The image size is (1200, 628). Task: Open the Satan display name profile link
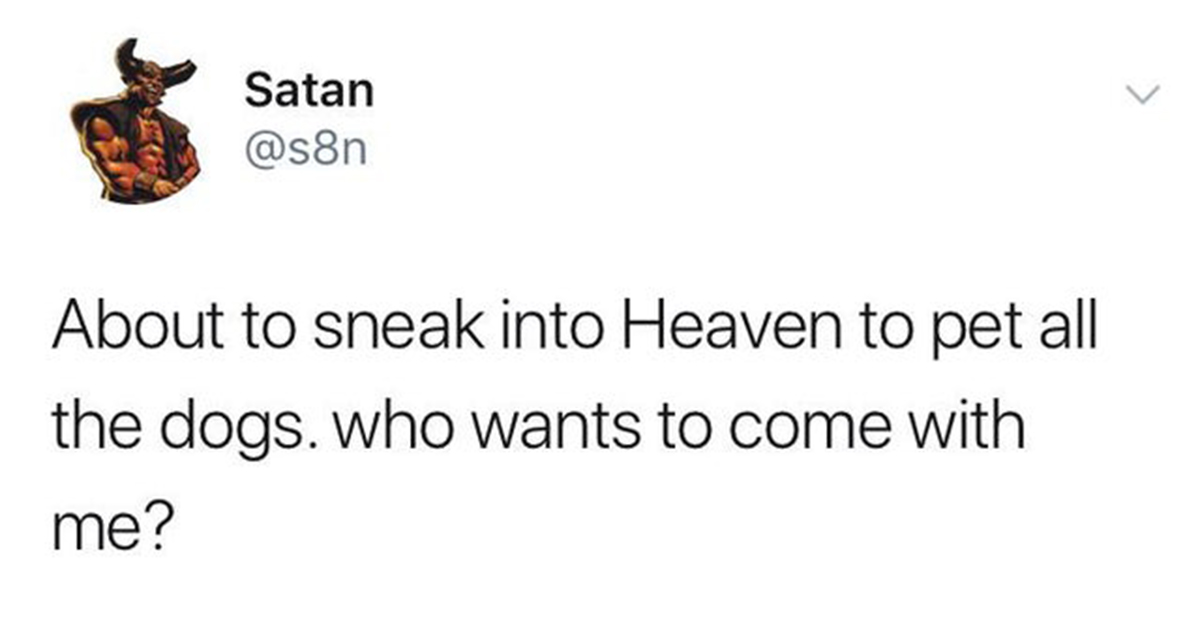point(309,92)
